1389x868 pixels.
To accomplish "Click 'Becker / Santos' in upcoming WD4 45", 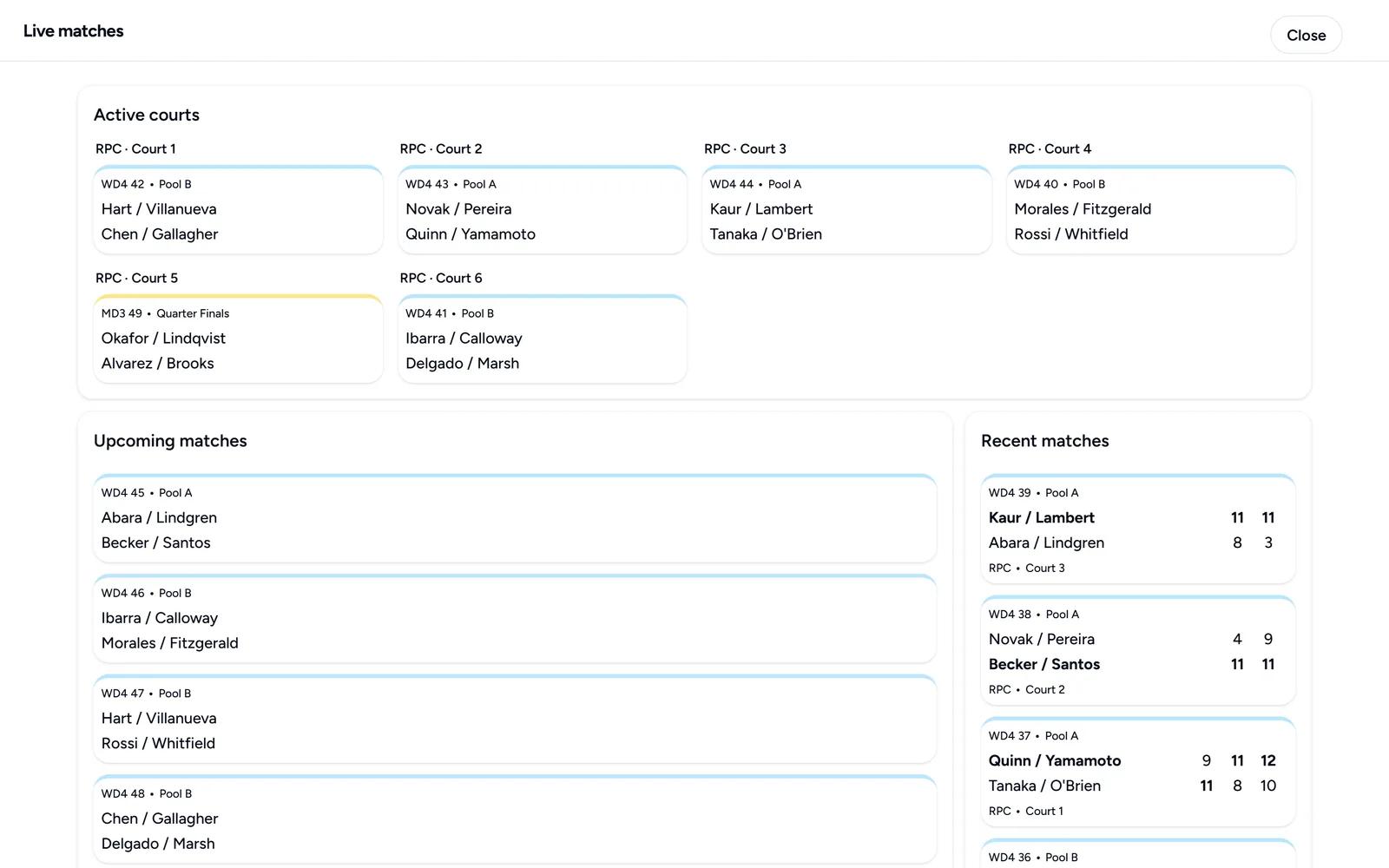I will (x=156, y=543).
